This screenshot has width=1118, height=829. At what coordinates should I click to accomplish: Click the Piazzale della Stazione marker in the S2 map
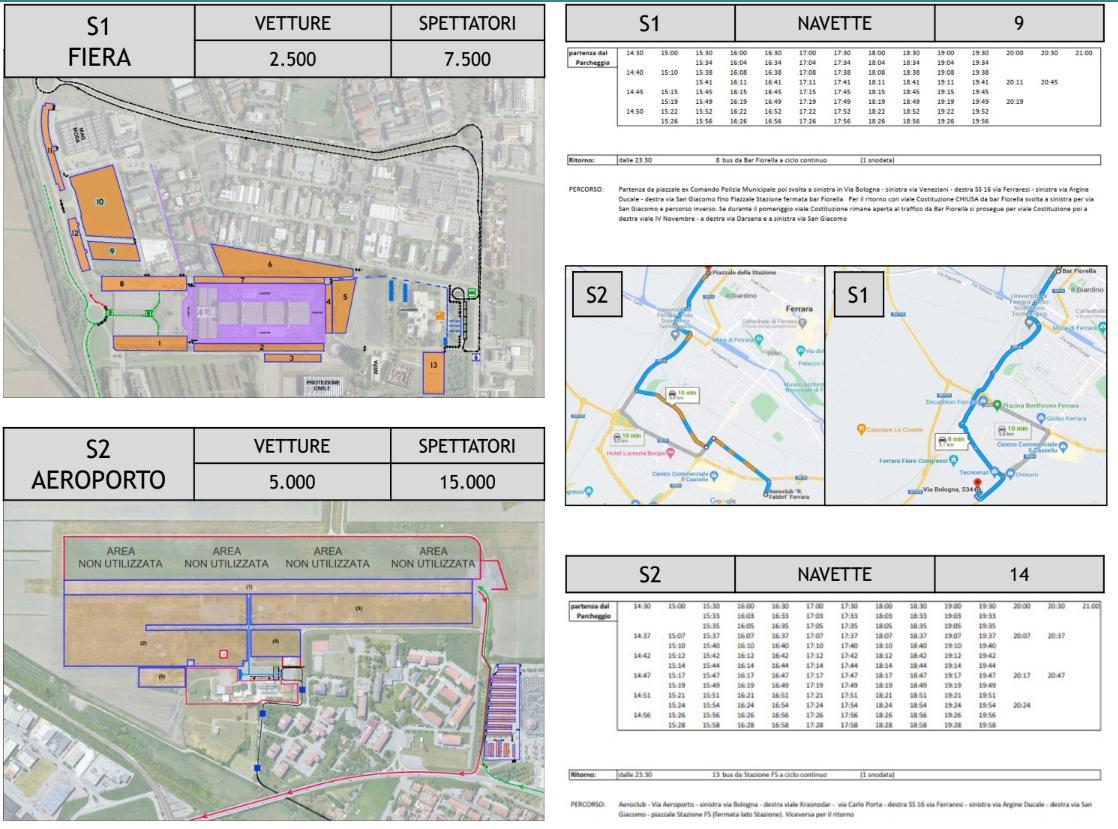click(708, 272)
